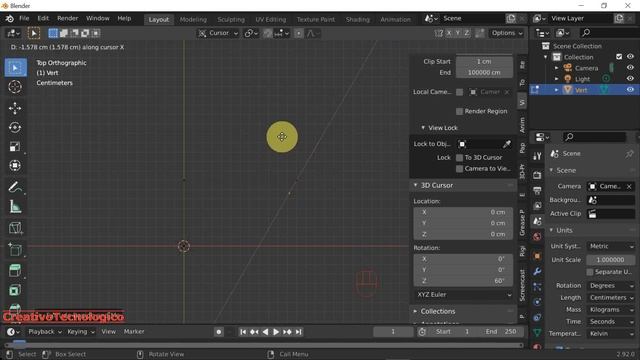Viewport: 640px width, 360px height.
Task: Select the Extrude Region tool
Action: (x=15, y=249)
